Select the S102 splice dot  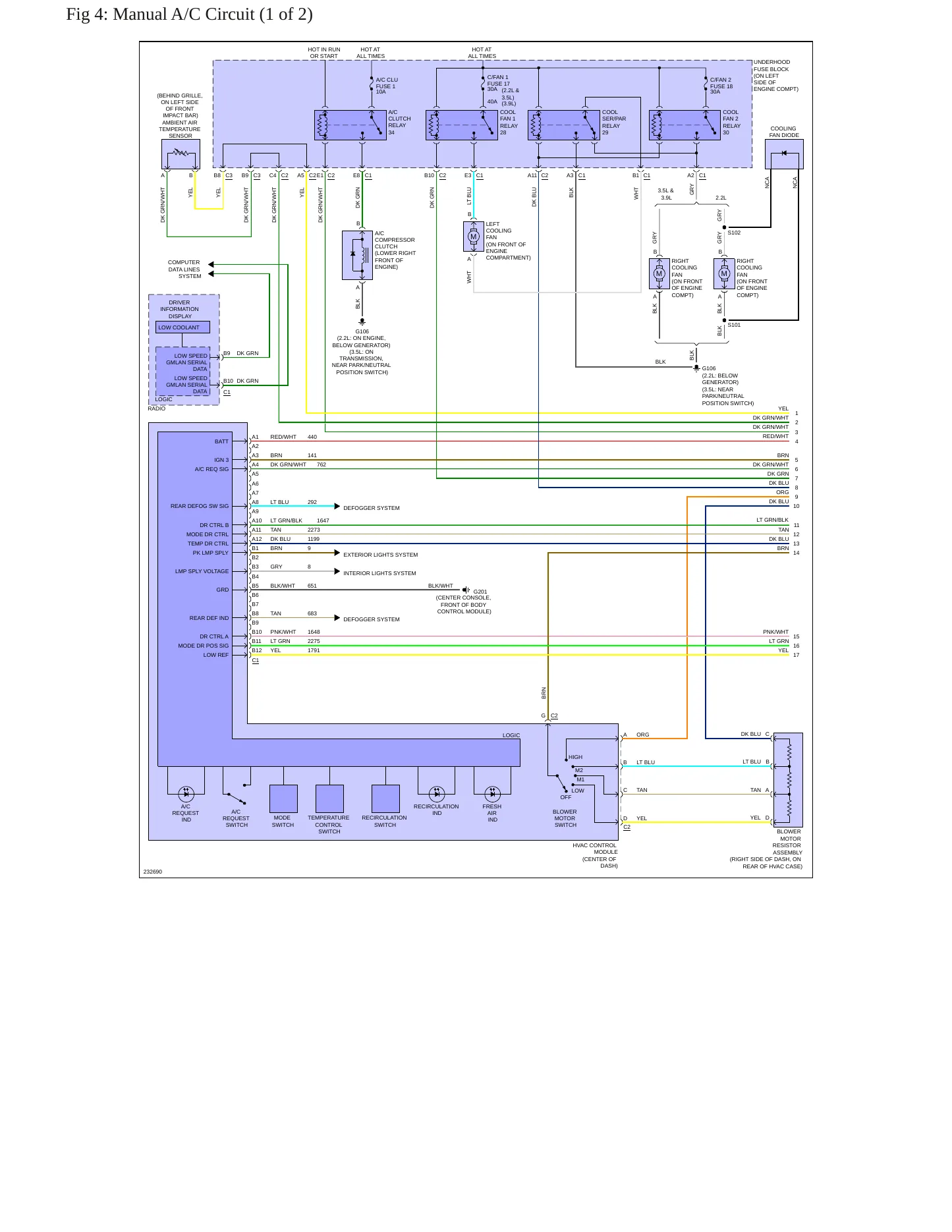(x=724, y=227)
